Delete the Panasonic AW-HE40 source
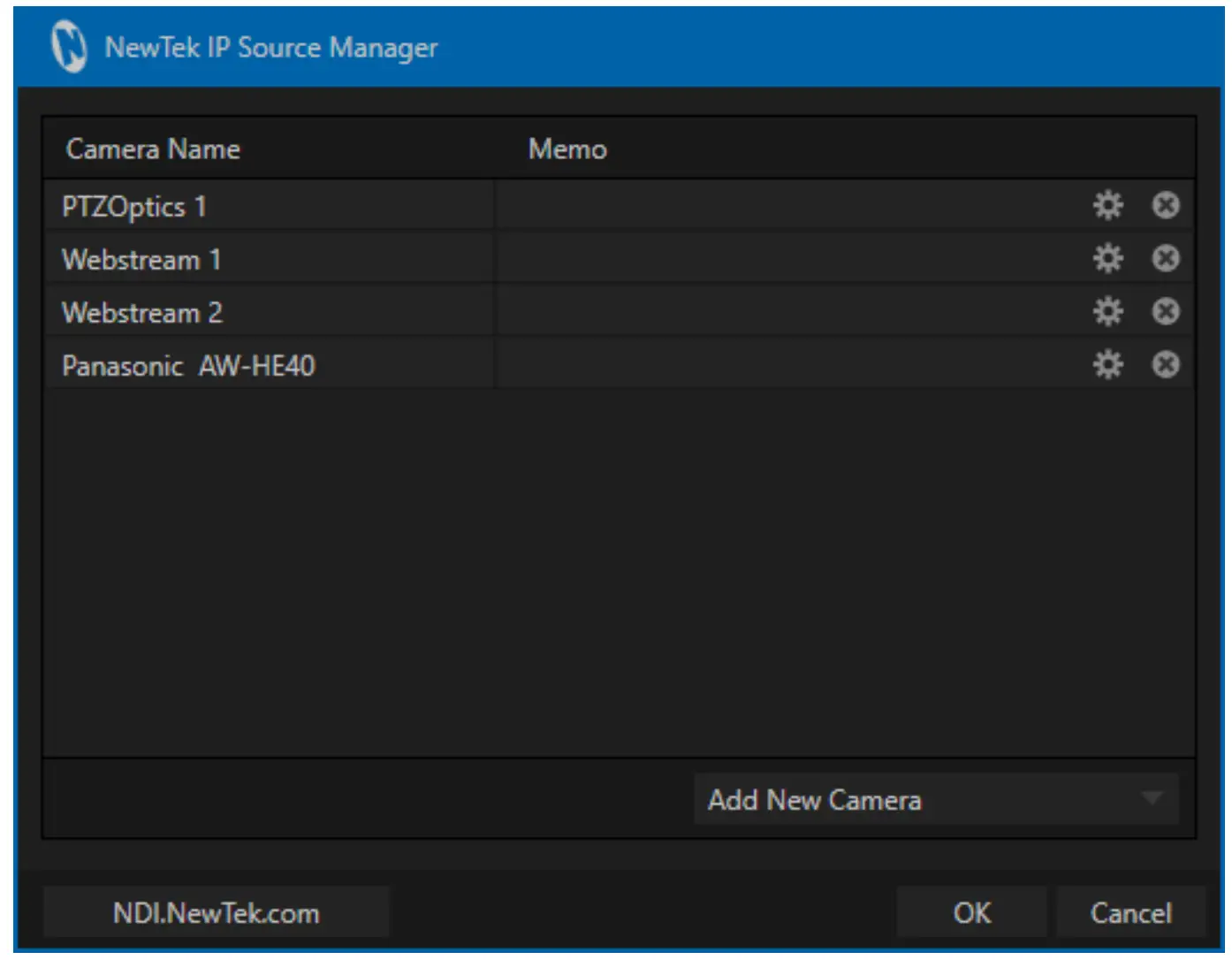 [1165, 364]
